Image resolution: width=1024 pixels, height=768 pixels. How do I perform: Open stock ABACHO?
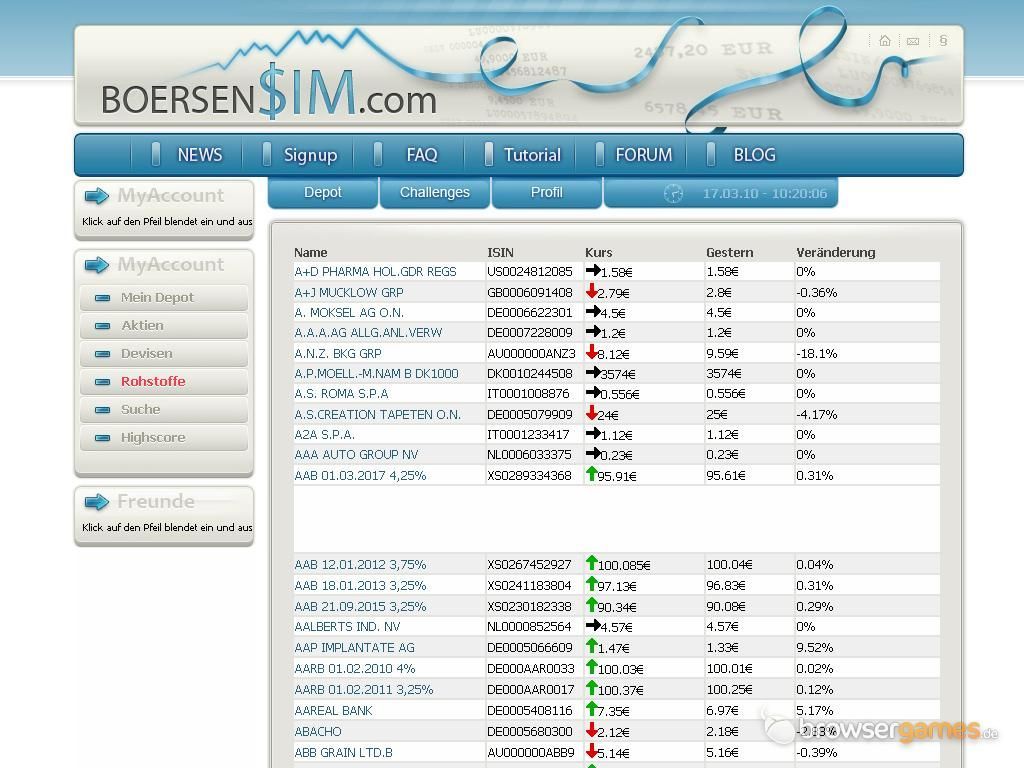point(318,731)
